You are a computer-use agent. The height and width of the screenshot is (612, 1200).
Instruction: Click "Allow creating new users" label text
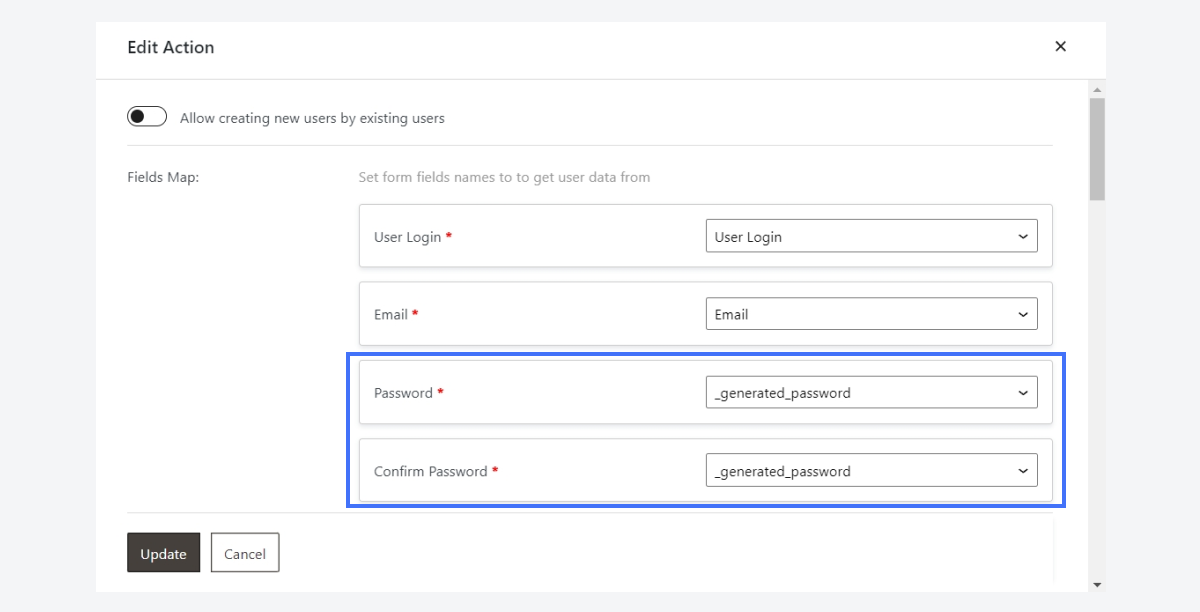tap(312, 118)
